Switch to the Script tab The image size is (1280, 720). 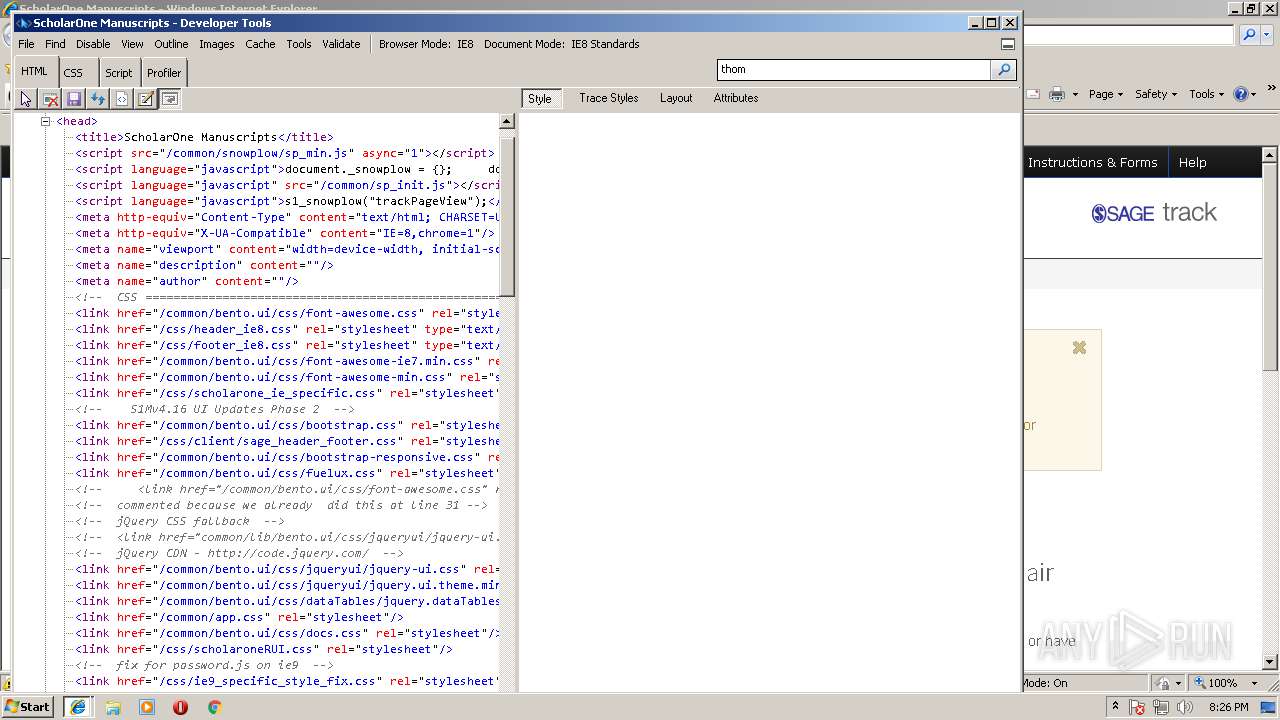pyautogui.click(x=118, y=73)
